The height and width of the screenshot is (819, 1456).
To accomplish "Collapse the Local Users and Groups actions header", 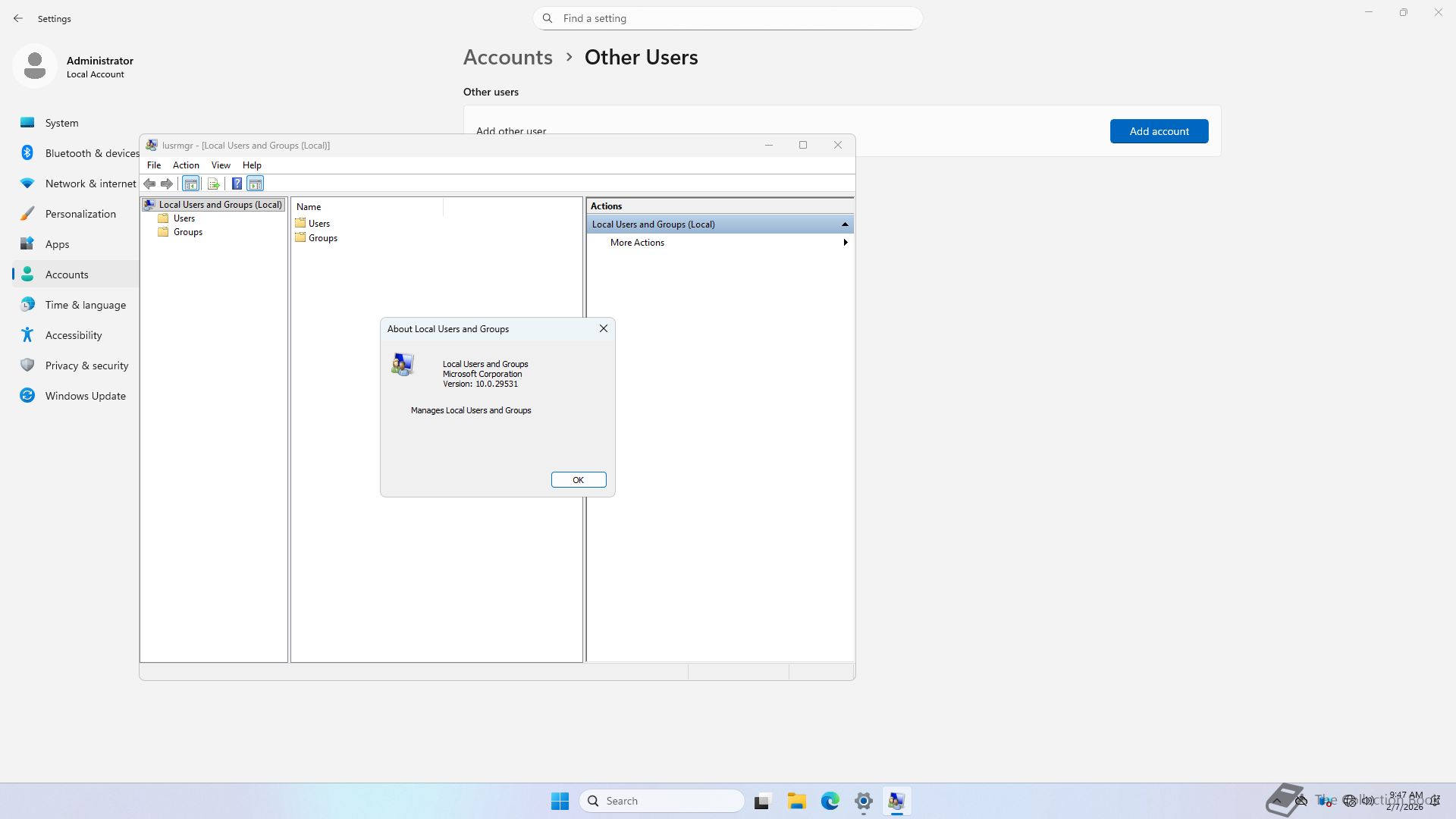I will pyautogui.click(x=845, y=224).
